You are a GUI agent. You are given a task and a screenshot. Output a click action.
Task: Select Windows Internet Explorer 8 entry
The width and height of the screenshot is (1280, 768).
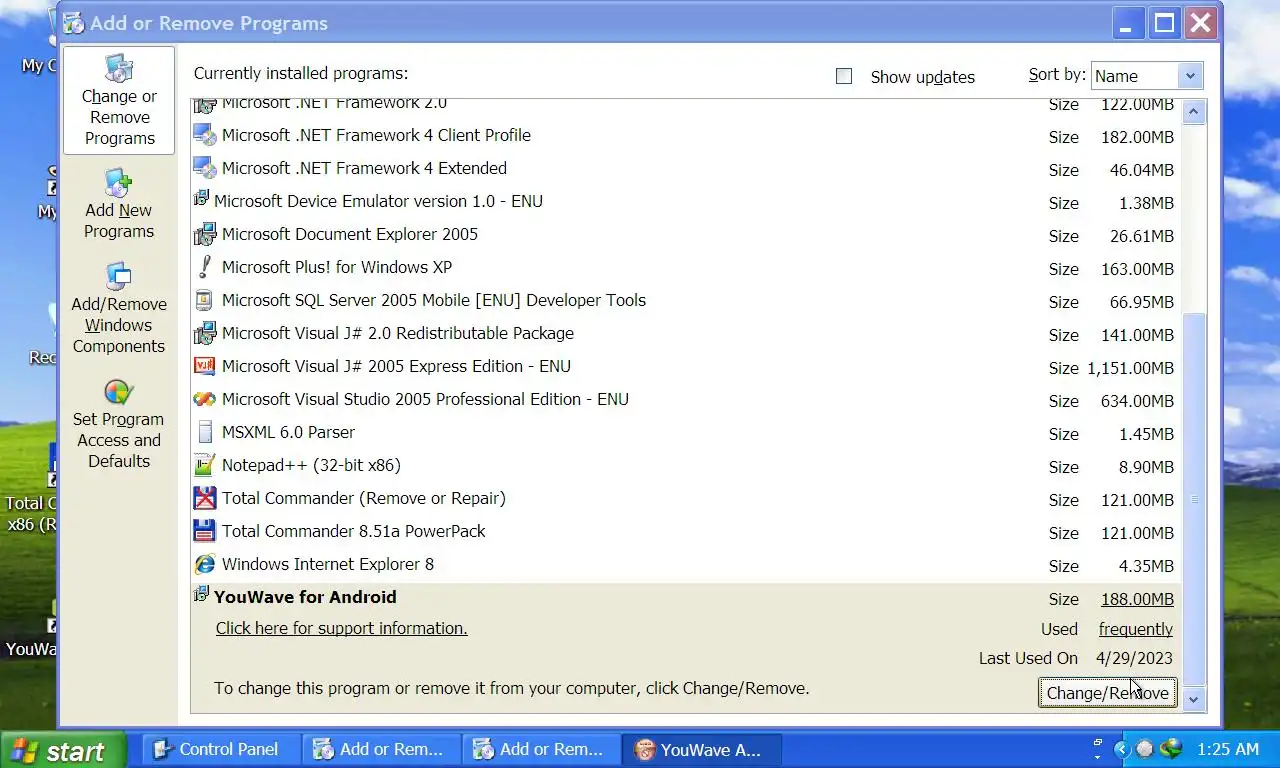686,564
